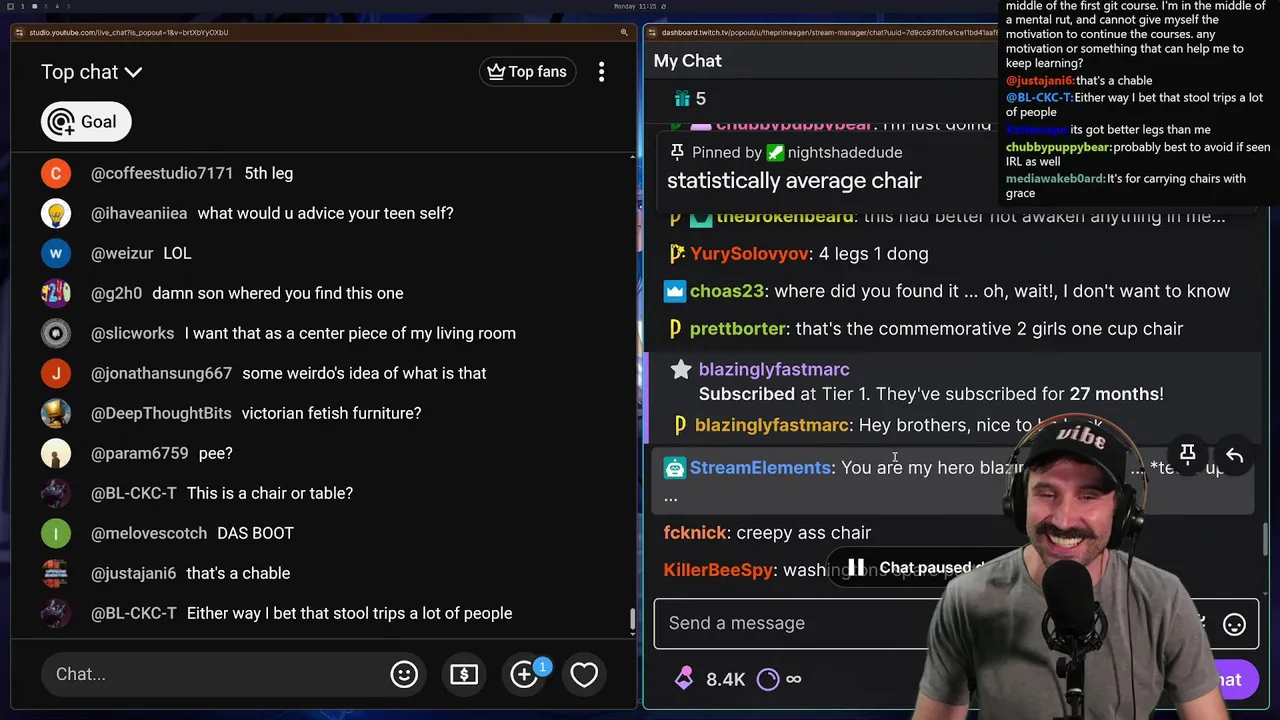
Task: Send a heart reaction in chat
Action: click(x=584, y=674)
